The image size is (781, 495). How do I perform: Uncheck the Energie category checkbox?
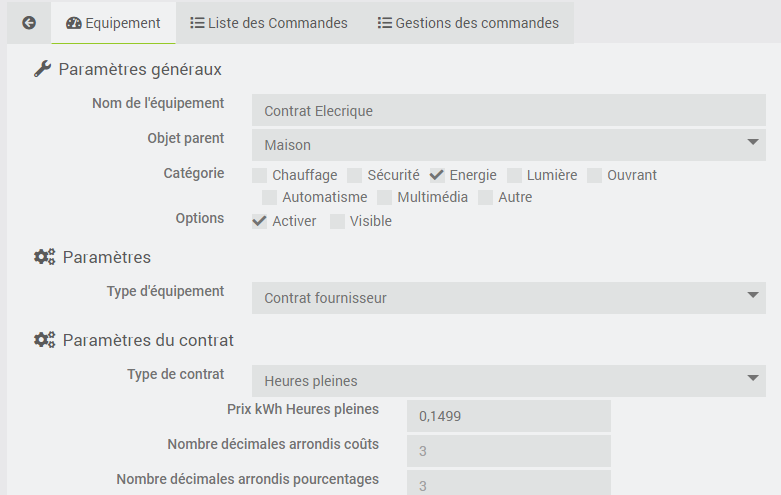pyautogui.click(x=437, y=176)
